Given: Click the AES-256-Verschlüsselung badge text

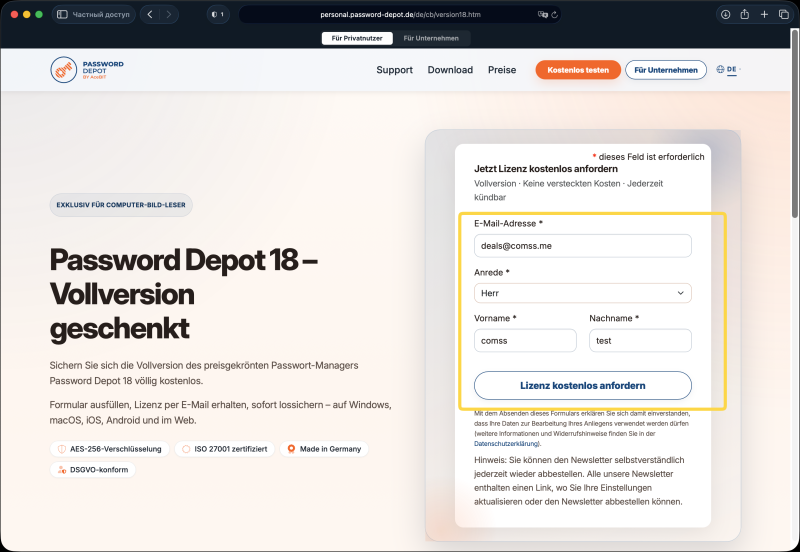Looking at the screenshot, I should [x=115, y=449].
